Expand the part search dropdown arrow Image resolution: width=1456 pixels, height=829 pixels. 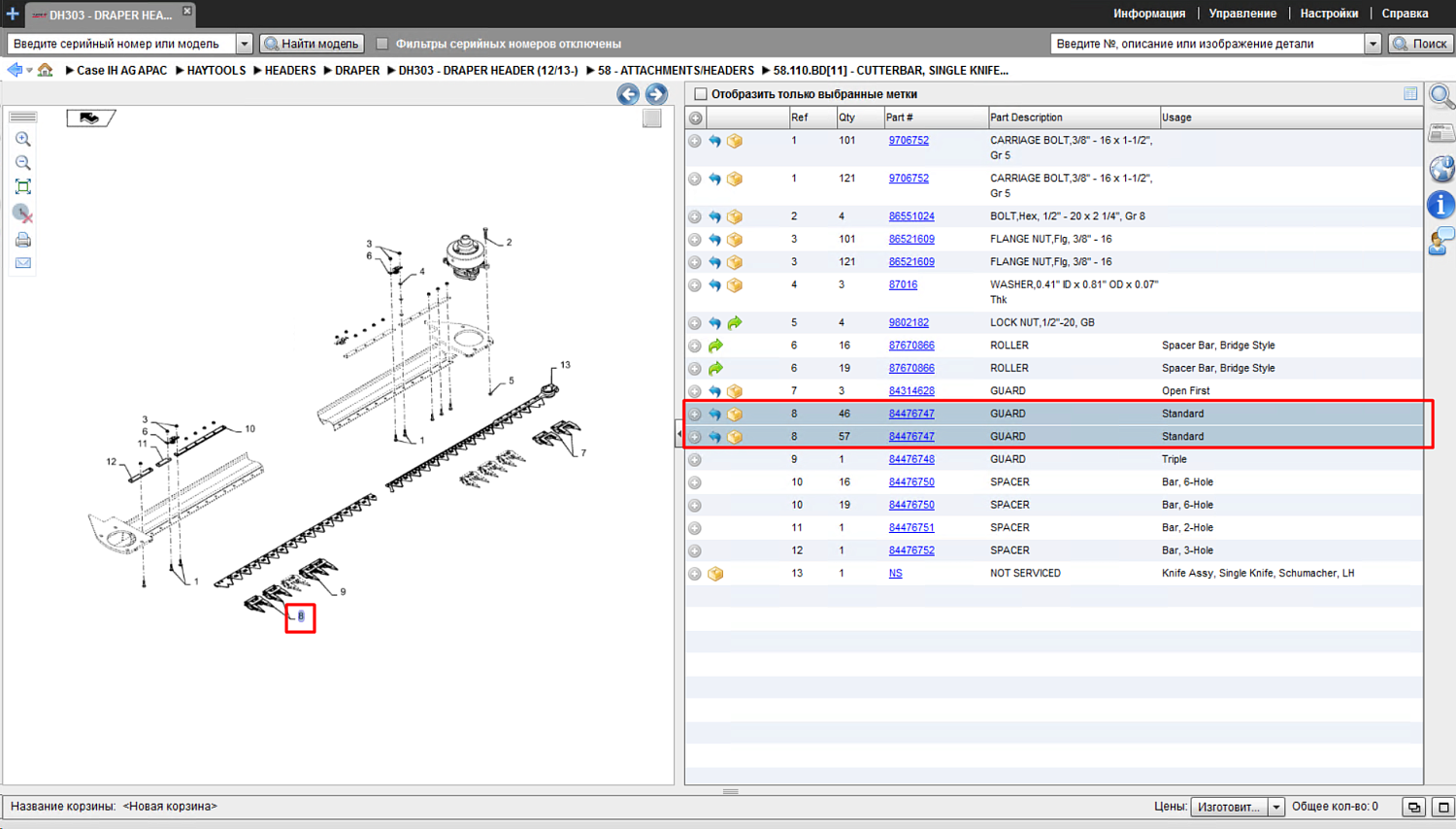1373,44
